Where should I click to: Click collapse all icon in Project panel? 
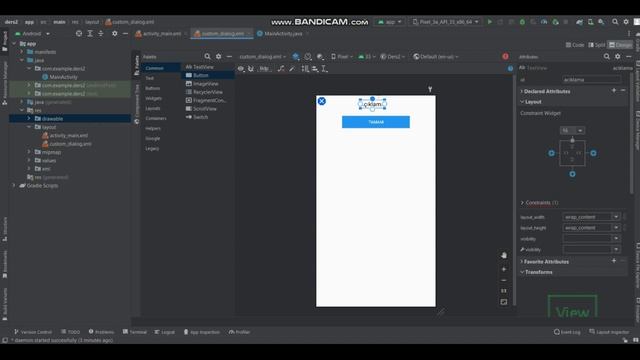[x=101, y=33]
